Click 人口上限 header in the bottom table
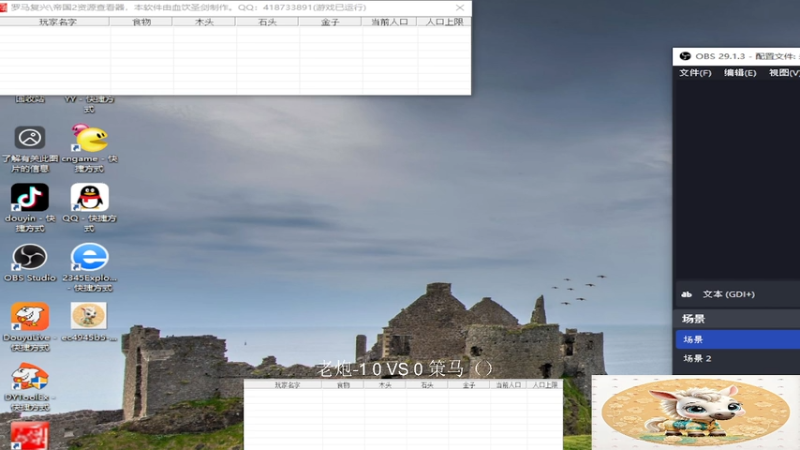800x450 pixels. coord(545,385)
